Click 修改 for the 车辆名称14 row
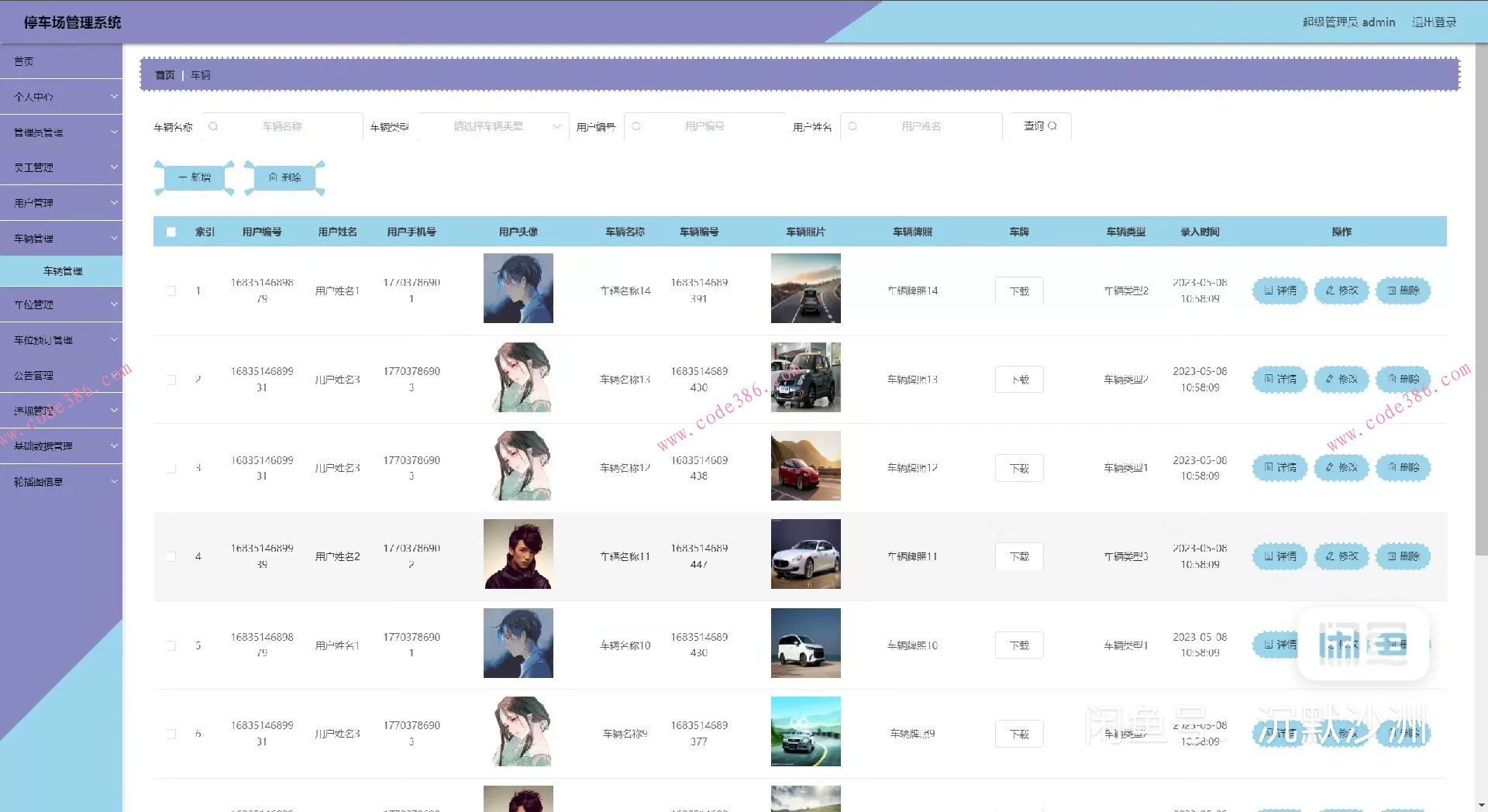The image size is (1488, 812). (x=1342, y=291)
